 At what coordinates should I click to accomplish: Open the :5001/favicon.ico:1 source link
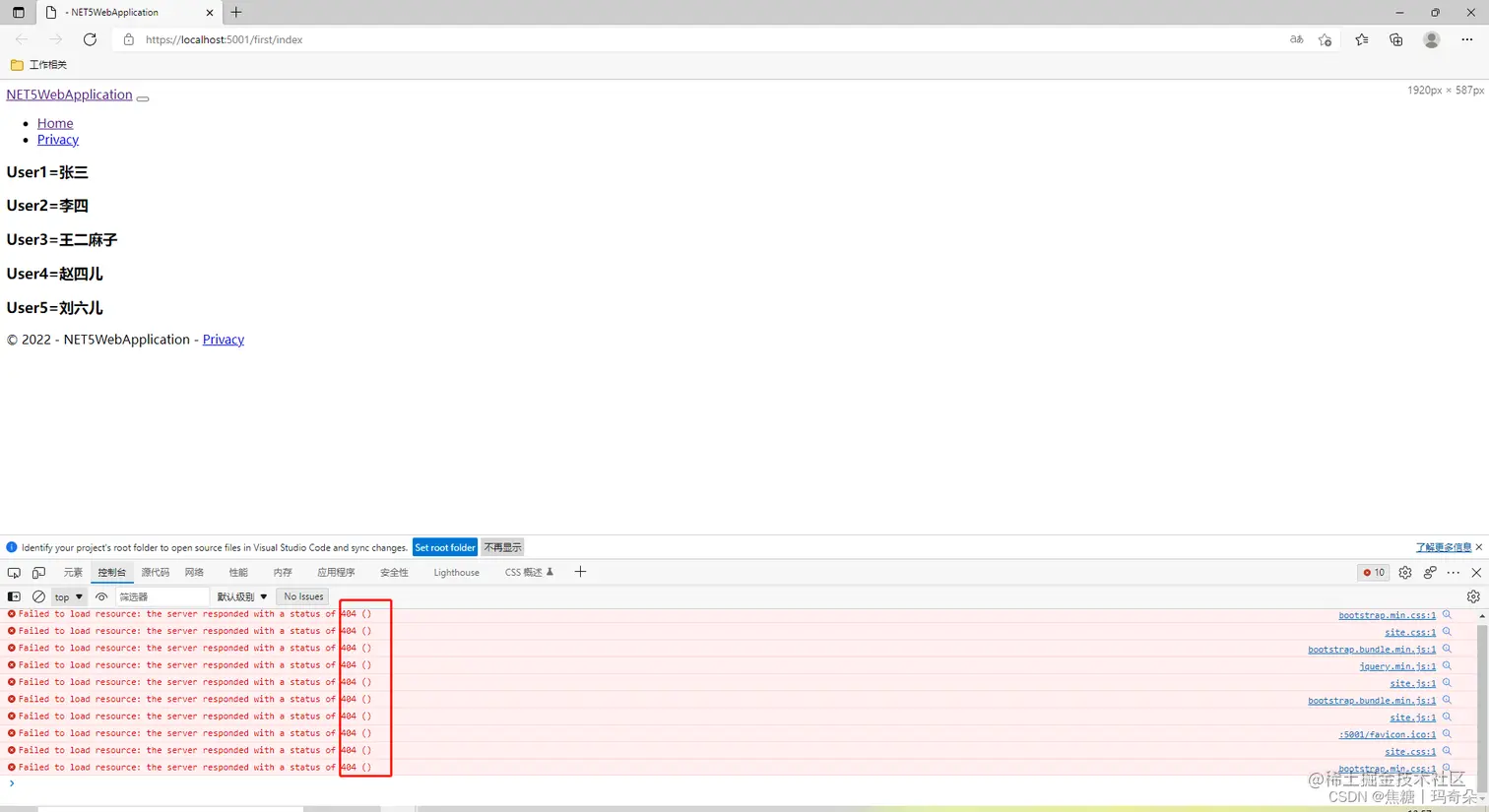1388,734
